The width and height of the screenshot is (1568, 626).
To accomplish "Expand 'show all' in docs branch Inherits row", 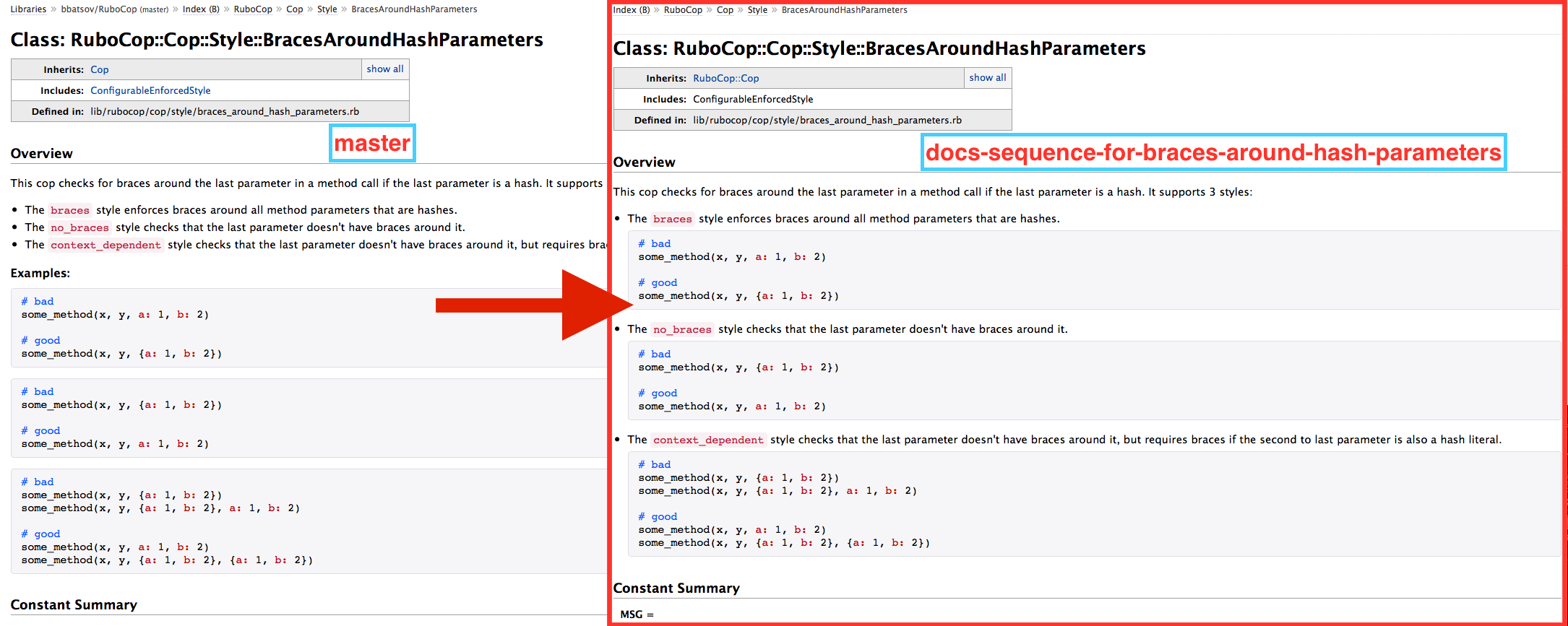I will [988, 78].
